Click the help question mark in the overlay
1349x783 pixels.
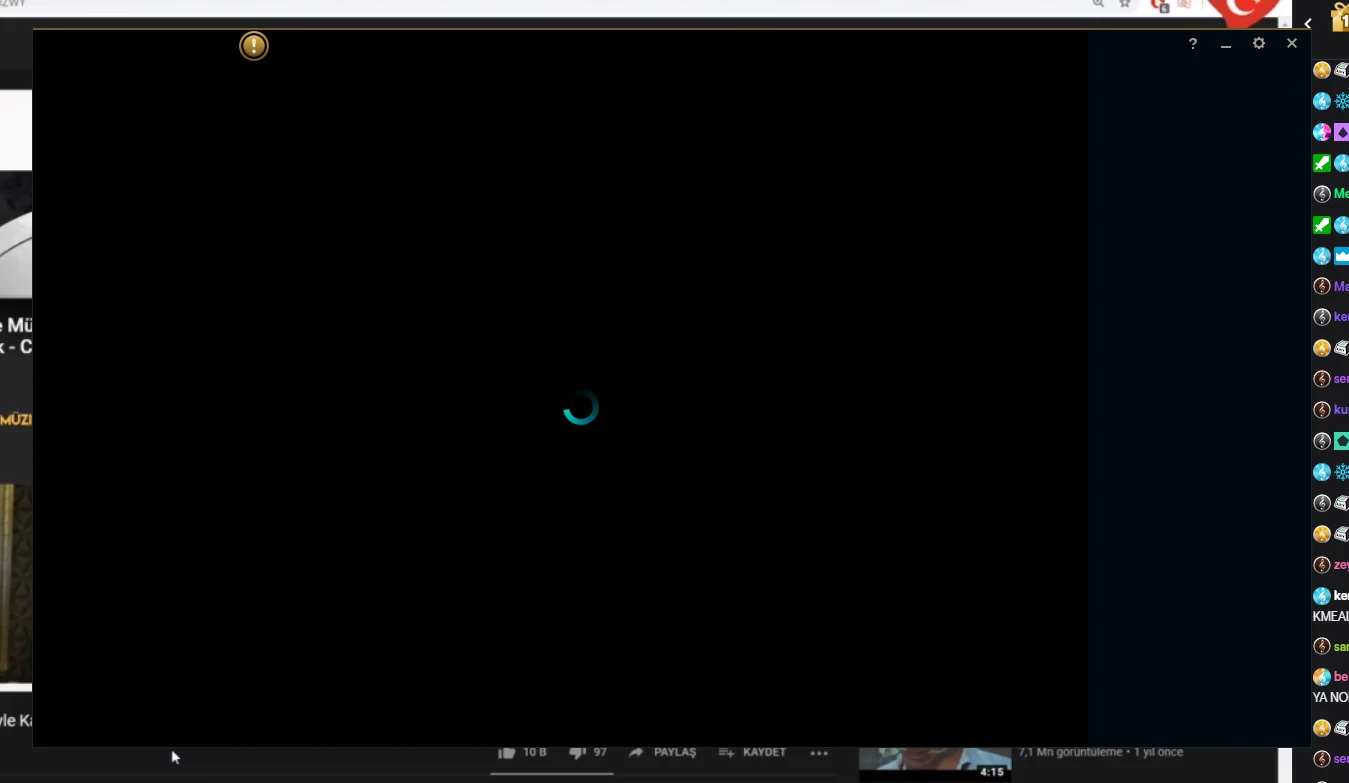pyautogui.click(x=1192, y=44)
